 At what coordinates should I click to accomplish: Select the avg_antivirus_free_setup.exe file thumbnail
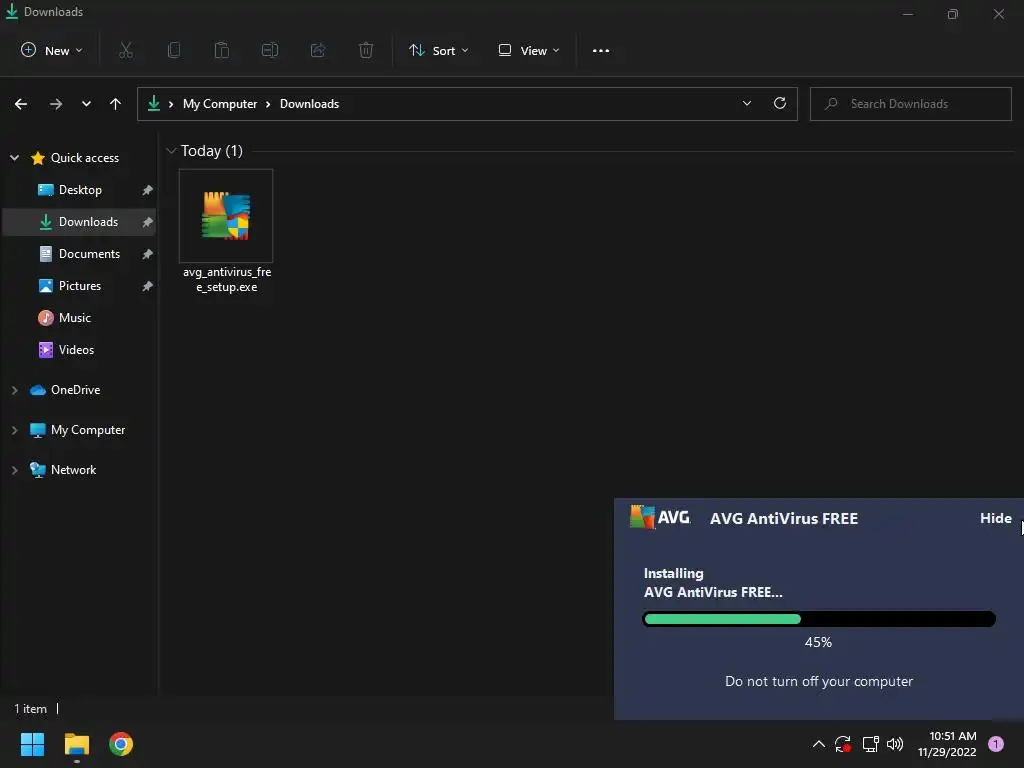226,216
